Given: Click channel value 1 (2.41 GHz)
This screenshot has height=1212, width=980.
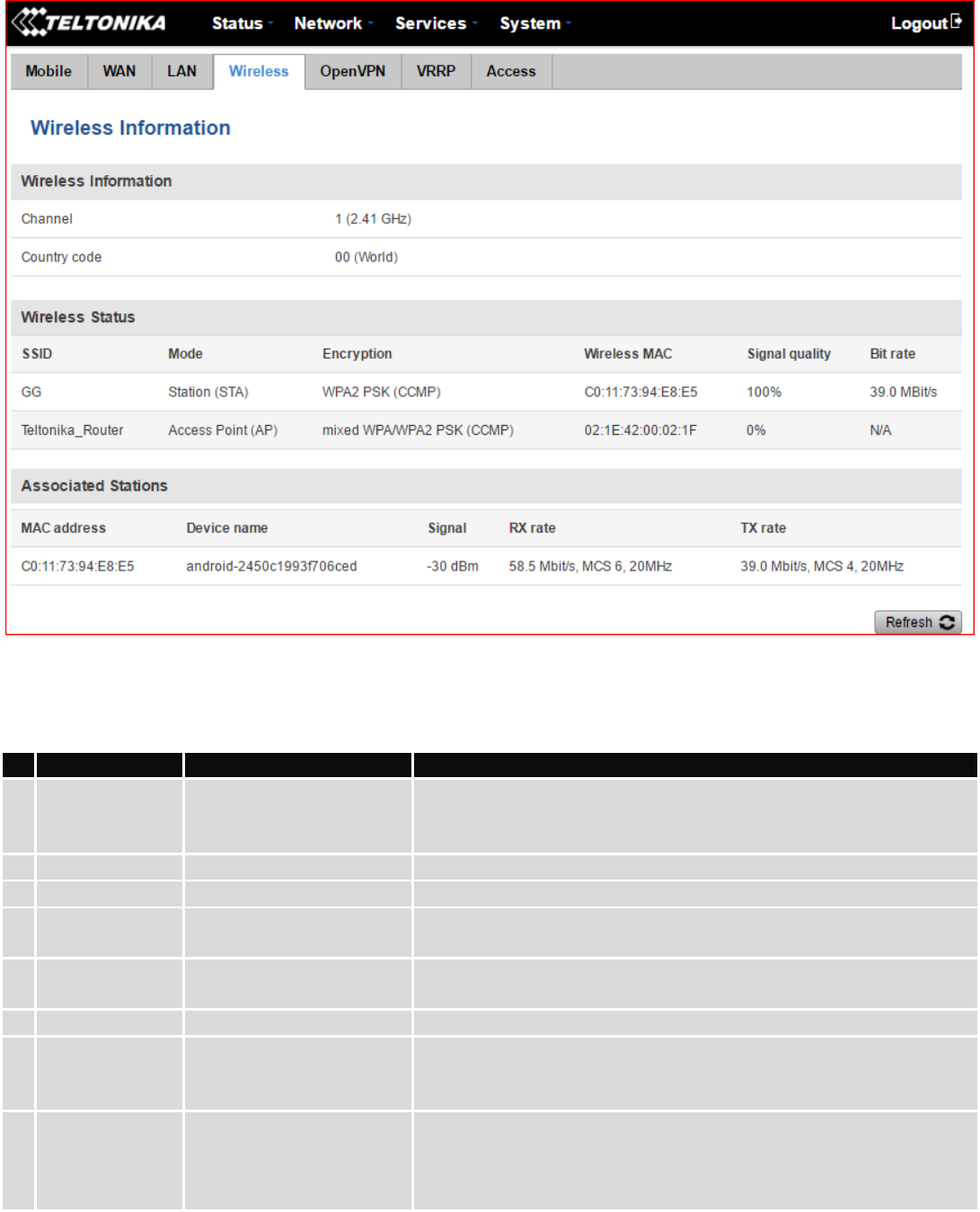Looking at the screenshot, I should 373,218.
